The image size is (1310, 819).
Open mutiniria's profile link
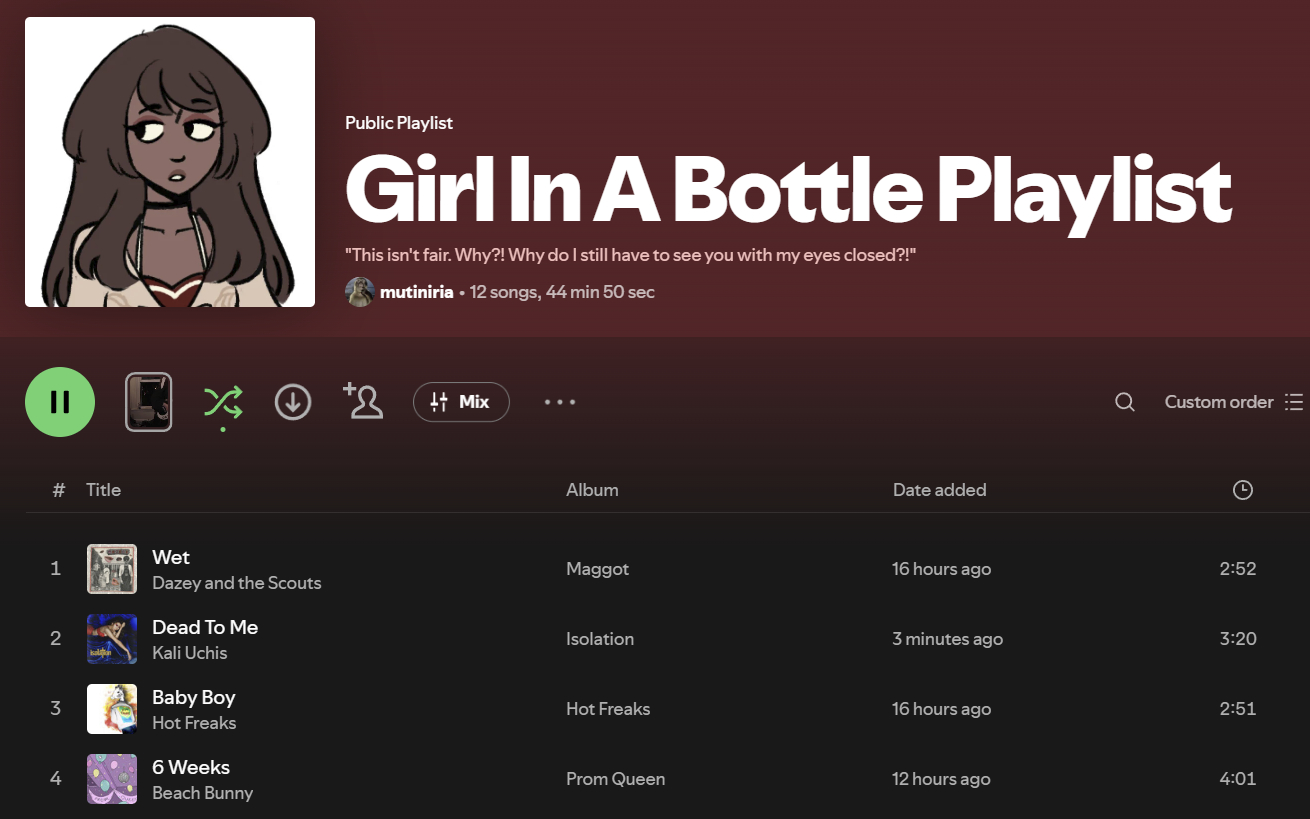[416, 292]
